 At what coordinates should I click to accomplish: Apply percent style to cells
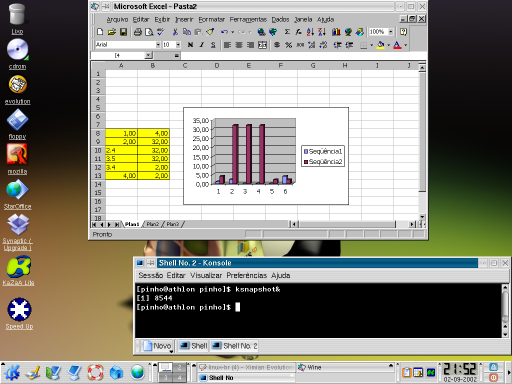pyautogui.click(x=289, y=45)
